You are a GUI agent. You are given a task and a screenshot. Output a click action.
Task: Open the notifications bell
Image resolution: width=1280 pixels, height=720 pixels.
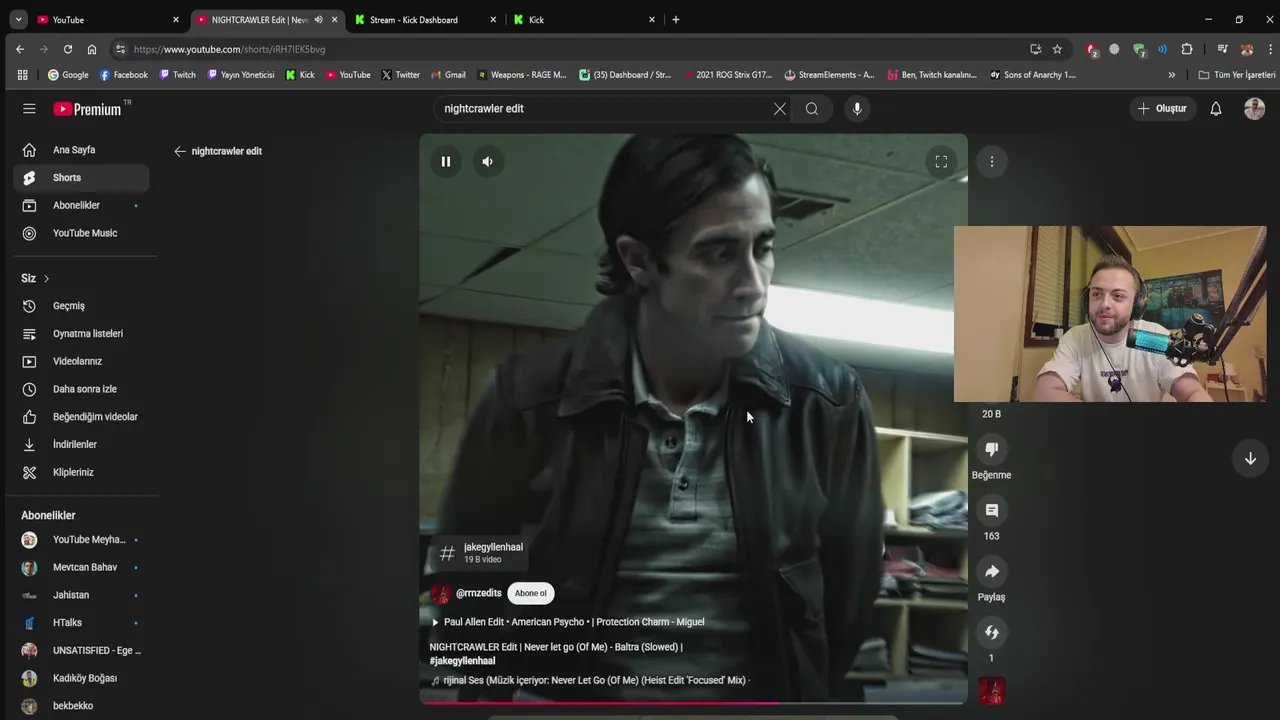pyautogui.click(x=1216, y=108)
